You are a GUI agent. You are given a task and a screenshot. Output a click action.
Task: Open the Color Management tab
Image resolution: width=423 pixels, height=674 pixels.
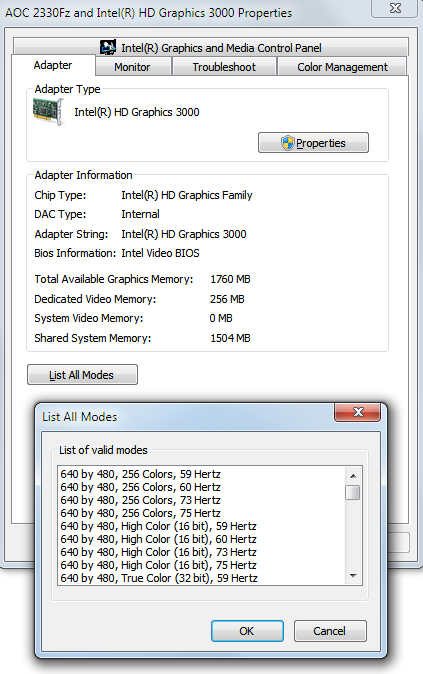click(342, 67)
